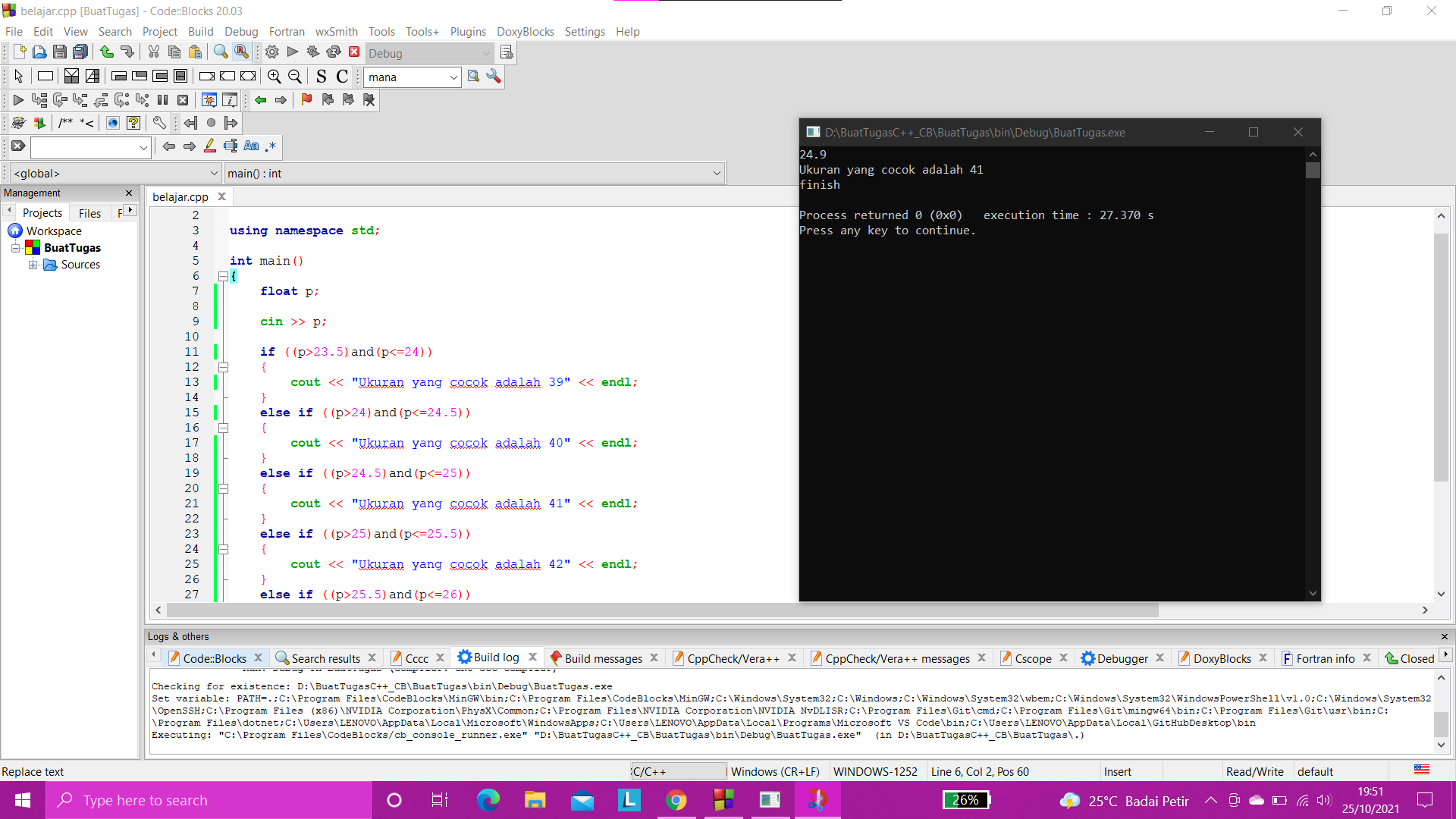Screen dimensions: 1456x819
Task: Click the red Abort build icon
Action: coord(354,52)
